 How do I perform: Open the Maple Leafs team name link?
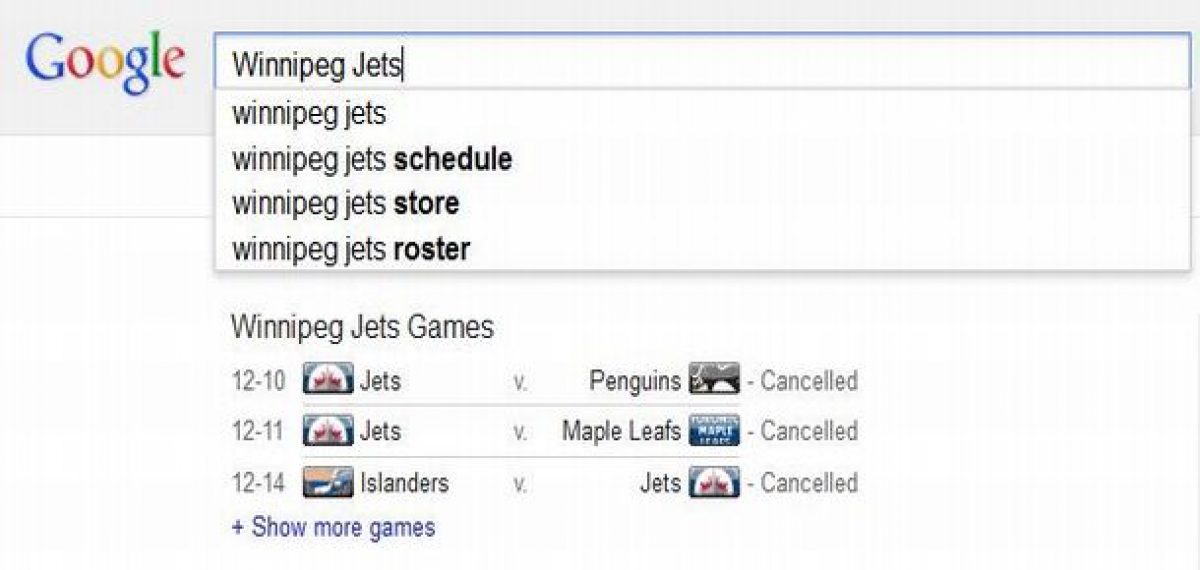click(621, 431)
